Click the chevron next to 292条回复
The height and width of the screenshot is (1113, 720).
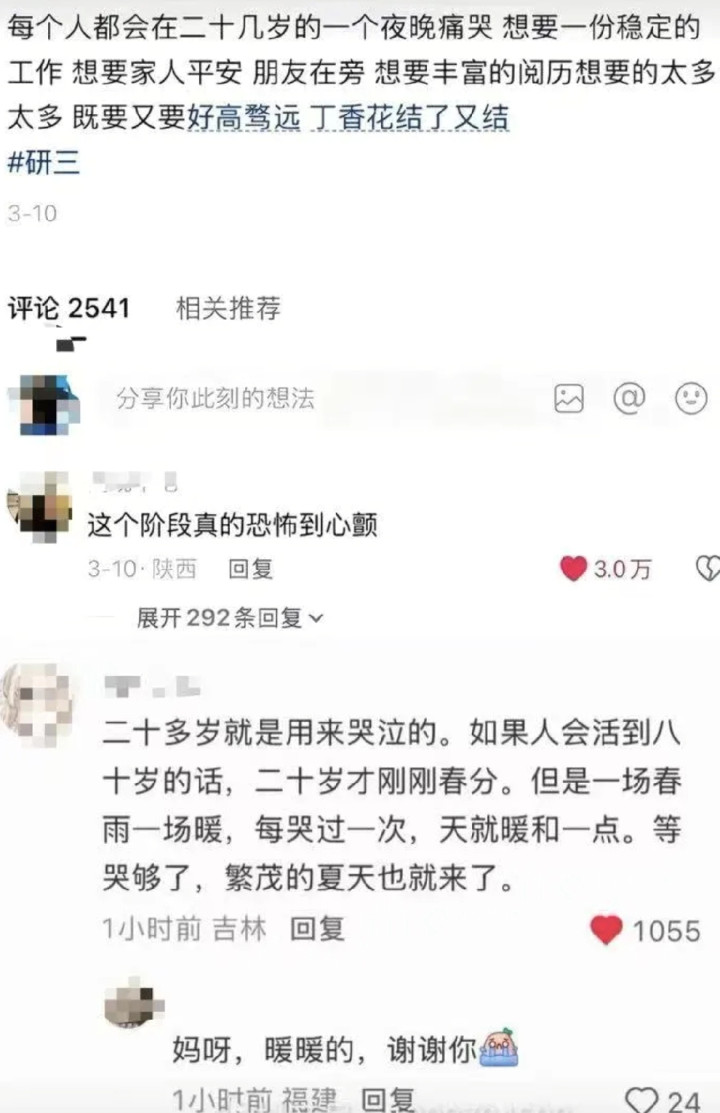(317, 619)
